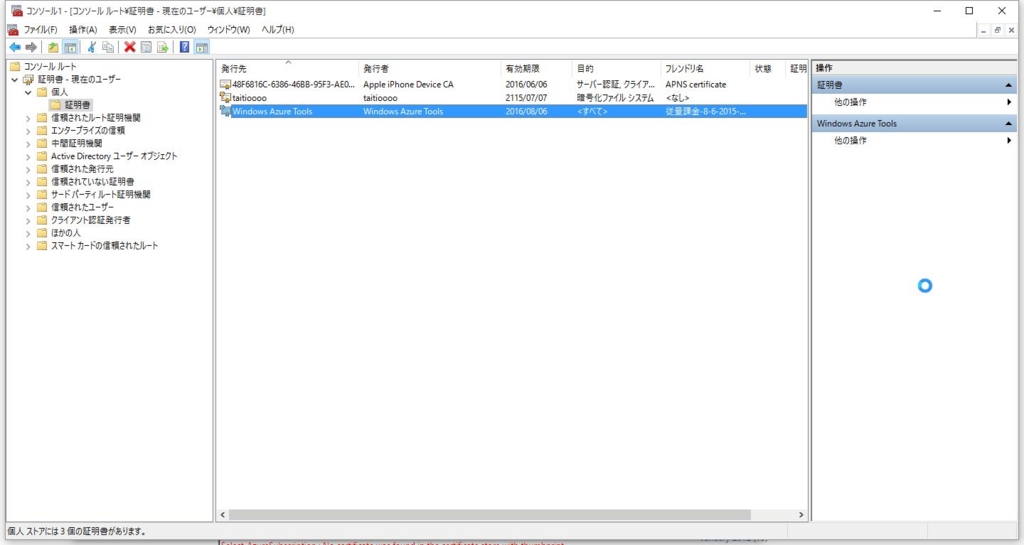Expand the 信頼された発行元 node

point(28,169)
